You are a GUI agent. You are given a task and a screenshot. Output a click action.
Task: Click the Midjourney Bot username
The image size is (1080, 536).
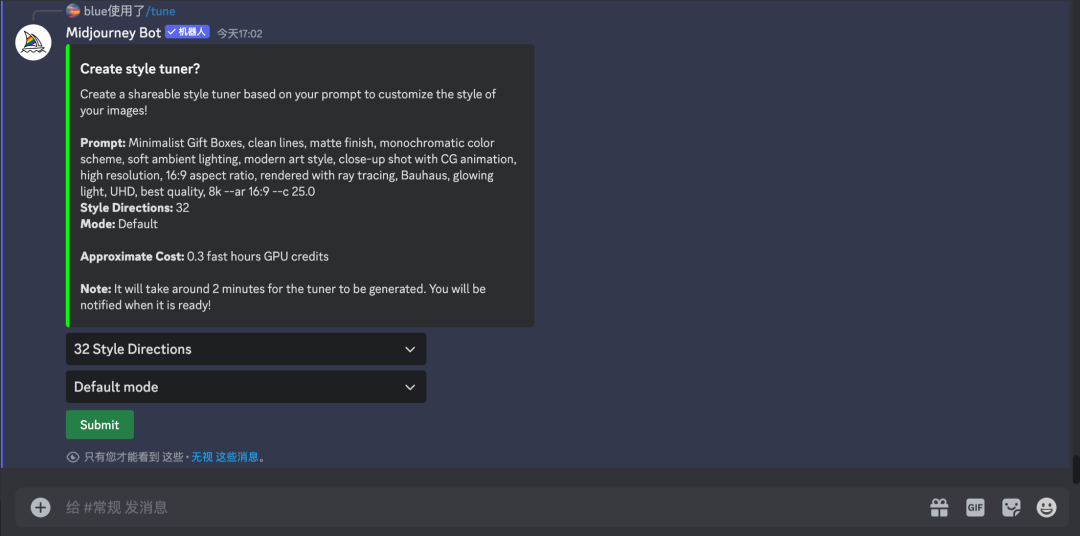tap(114, 32)
